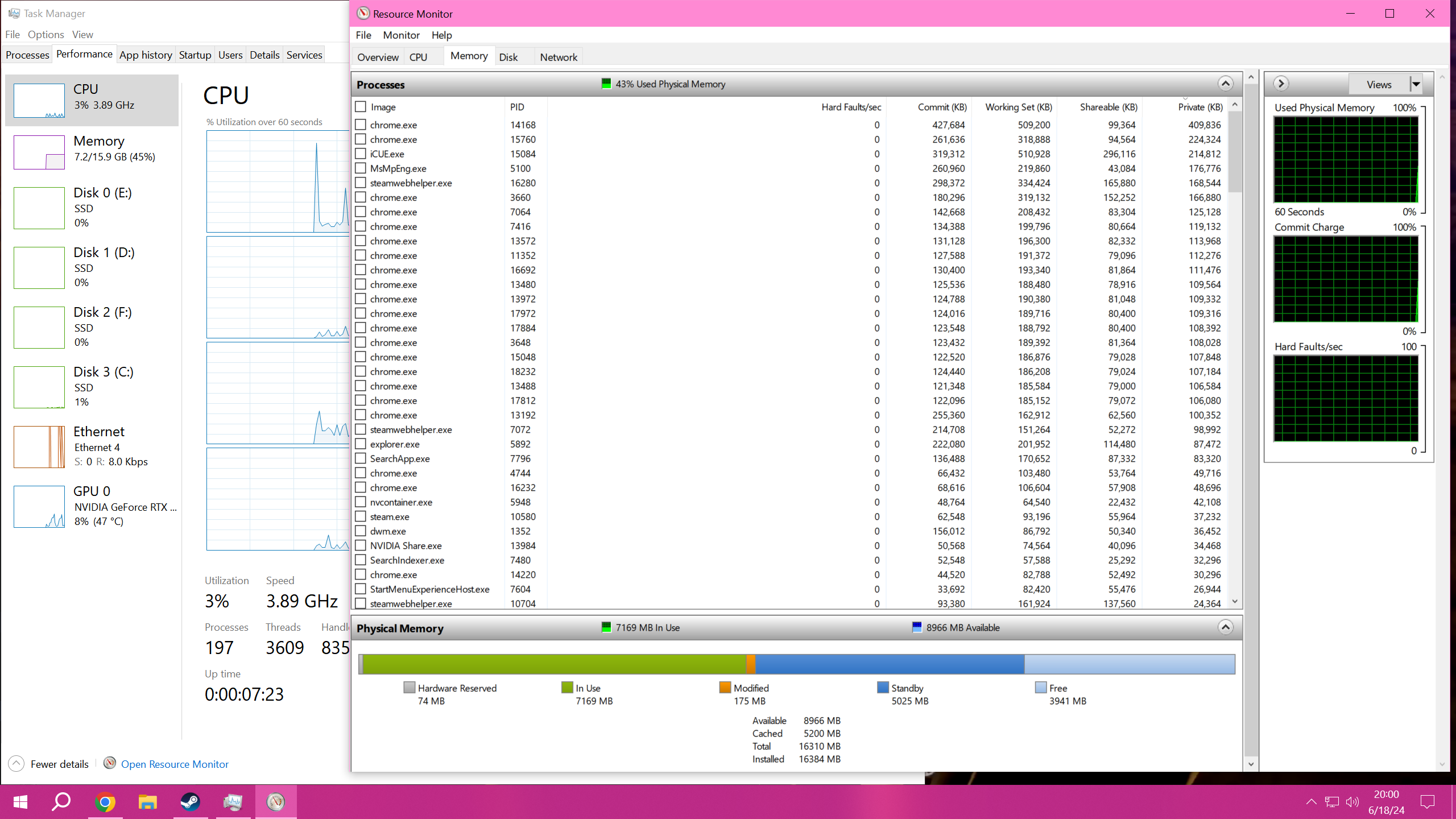Click Resource Monitor title bar icon
Viewport: 1456px width, 819px height.
pos(363,13)
